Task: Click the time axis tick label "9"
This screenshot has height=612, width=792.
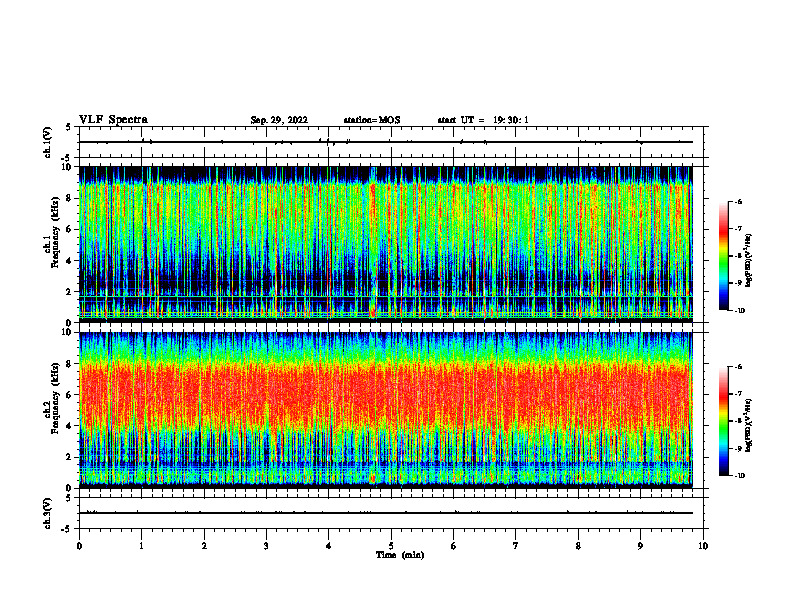Action: [x=640, y=546]
